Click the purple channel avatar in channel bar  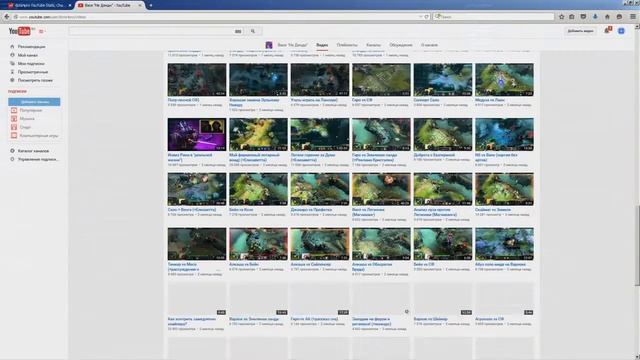[269, 45]
